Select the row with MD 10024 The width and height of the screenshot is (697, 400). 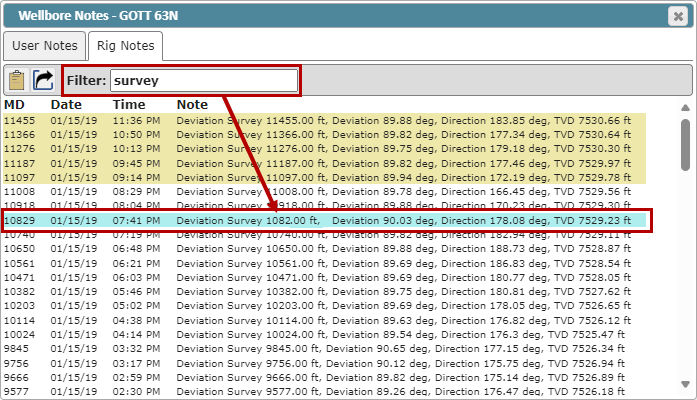point(324,334)
